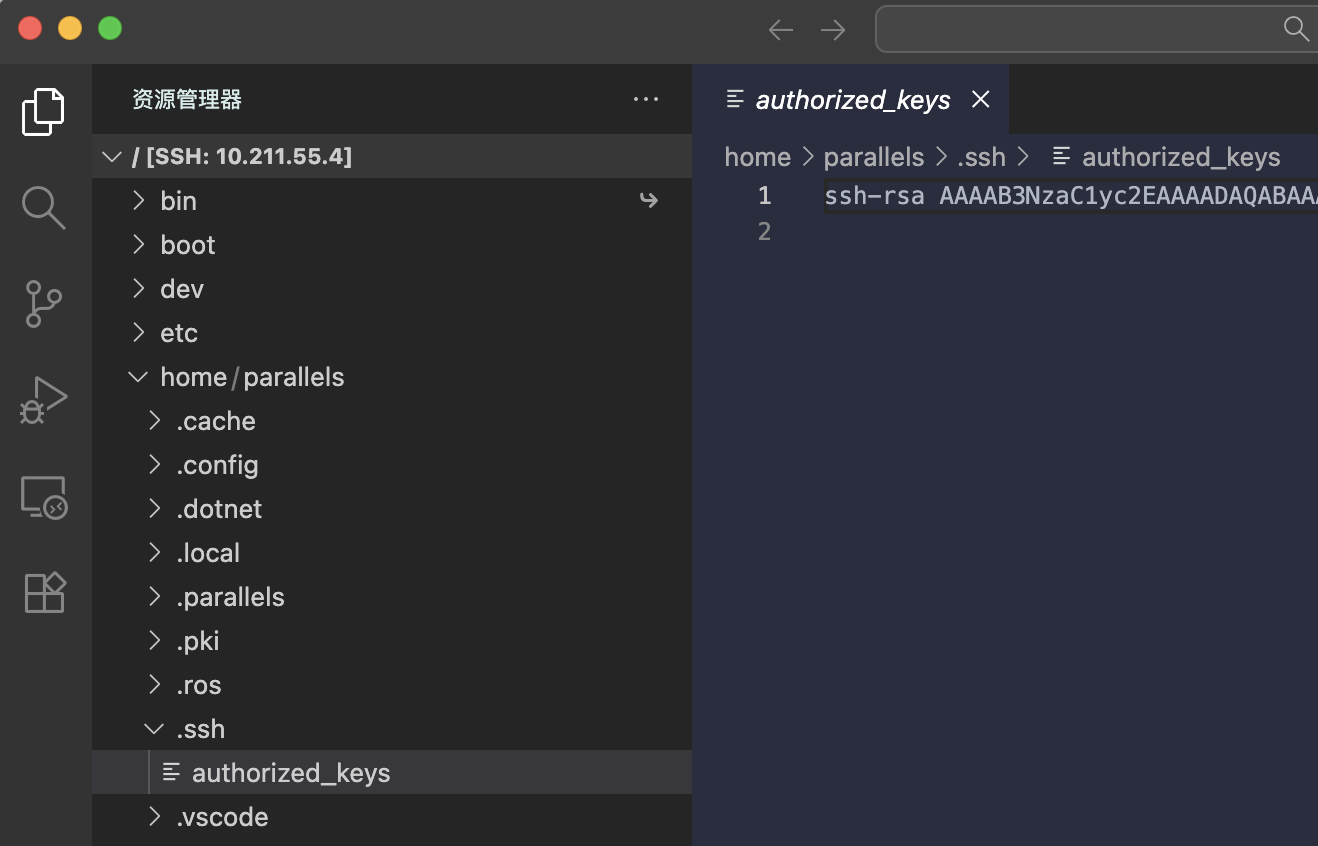Screen dimensions: 1318x846
Task: Open Explorer more actions ellipsis menu
Action: pos(646,99)
